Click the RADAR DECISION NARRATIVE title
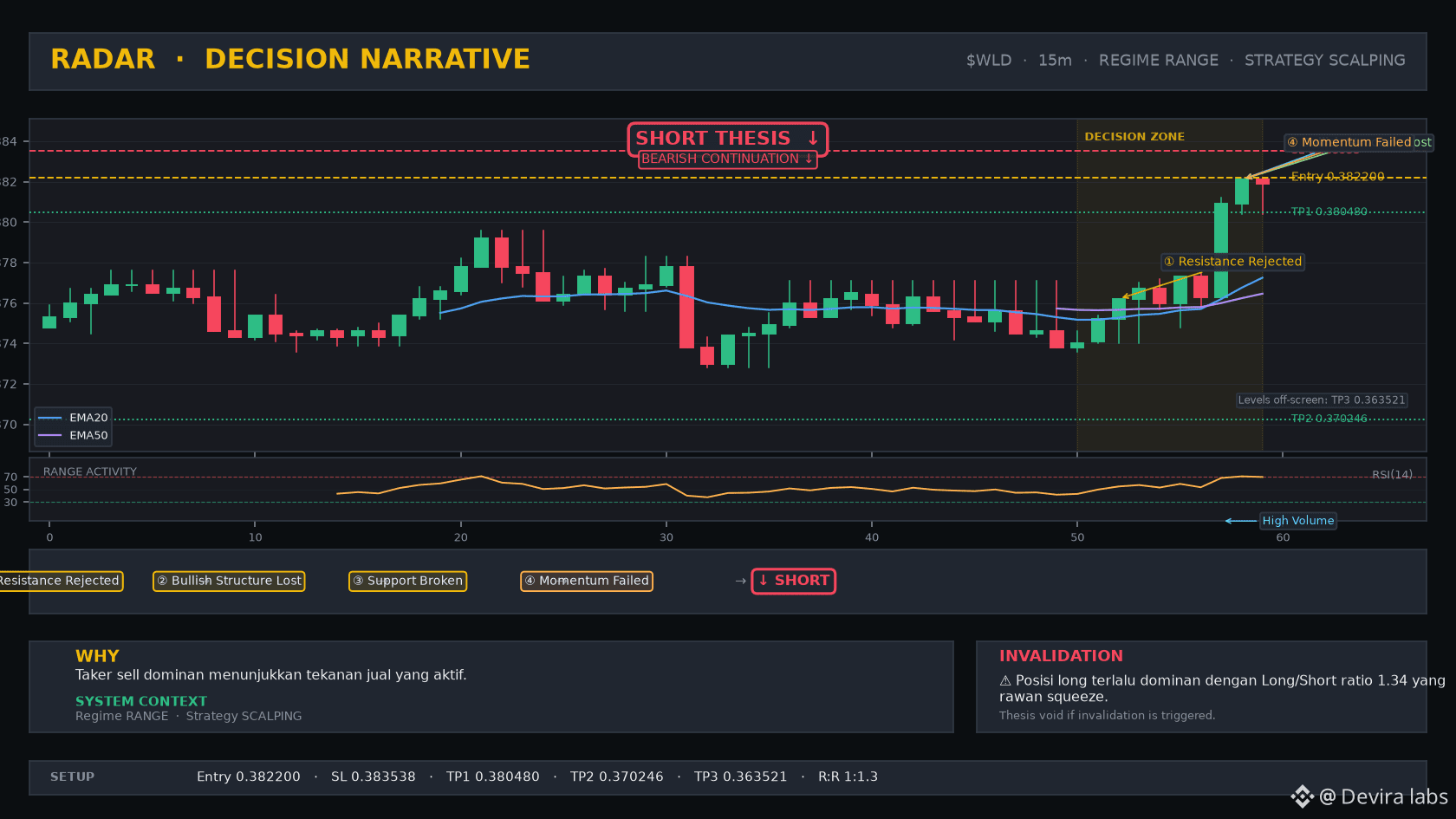1456x819 pixels. (290, 59)
